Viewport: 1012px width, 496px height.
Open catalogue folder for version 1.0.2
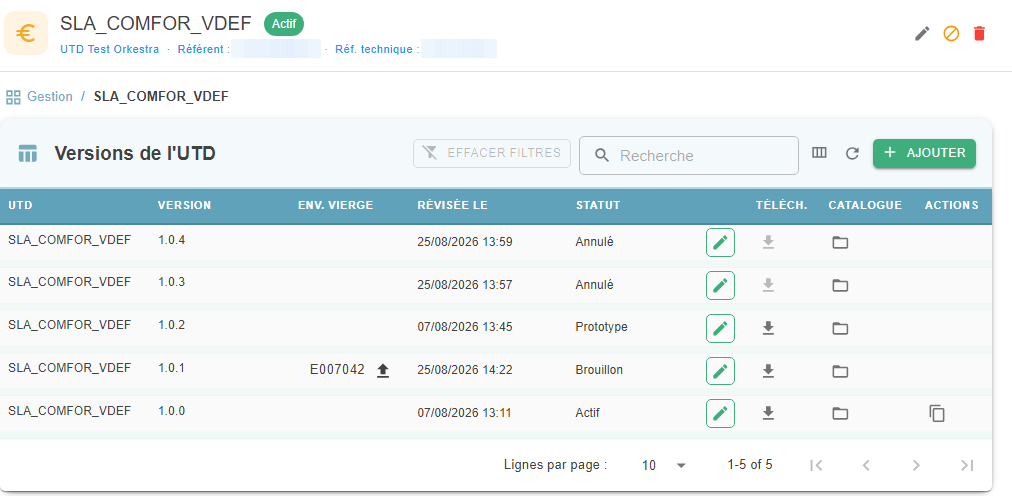(840, 328)
